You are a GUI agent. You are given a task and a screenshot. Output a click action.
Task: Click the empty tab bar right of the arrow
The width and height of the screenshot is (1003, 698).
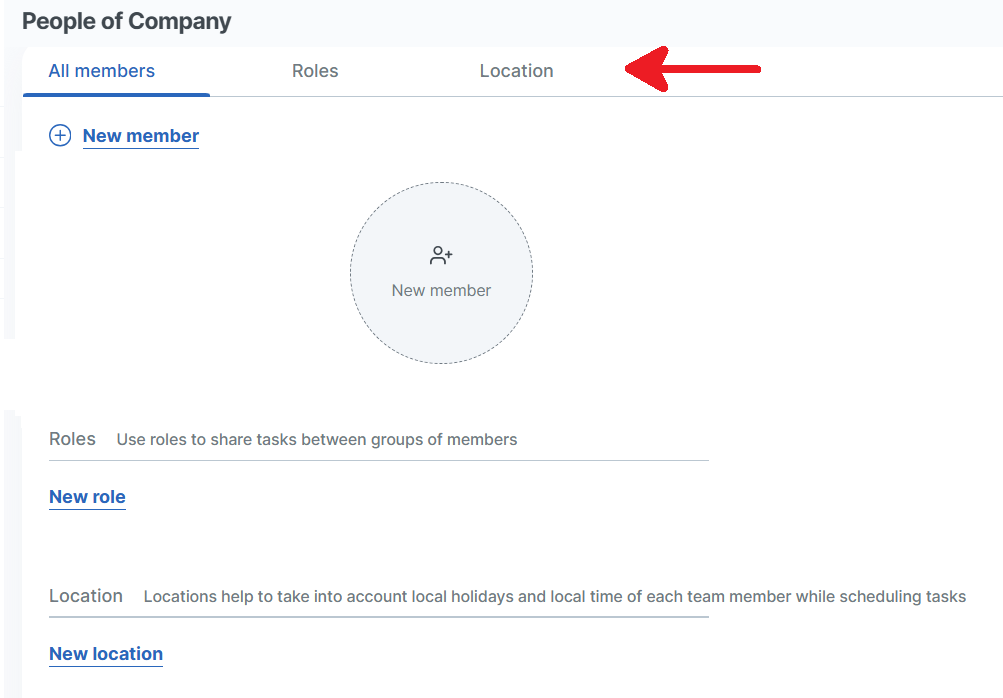pyautogui.click(x=880, y=71)
